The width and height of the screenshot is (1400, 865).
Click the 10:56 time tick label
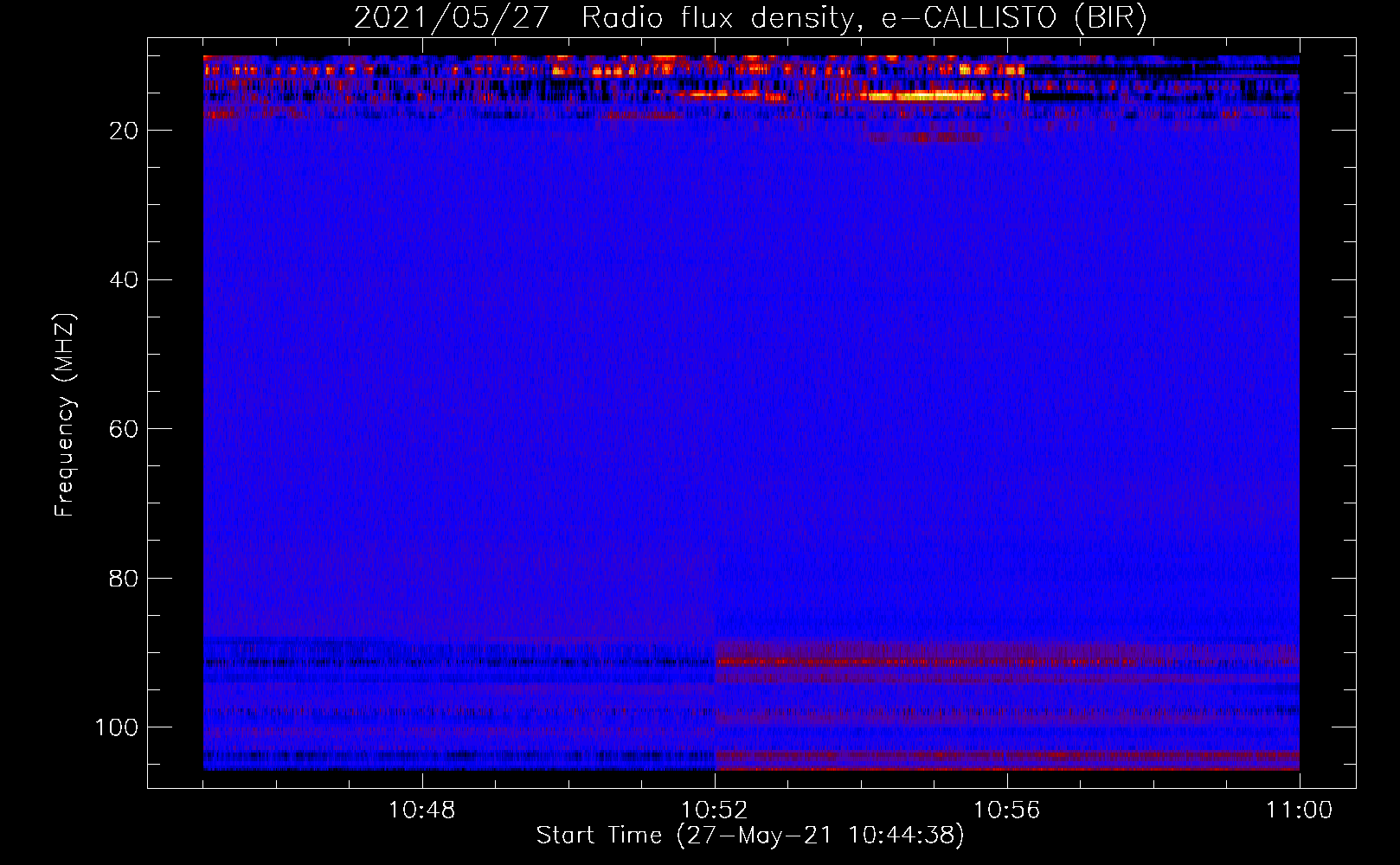pos(1007,811)
